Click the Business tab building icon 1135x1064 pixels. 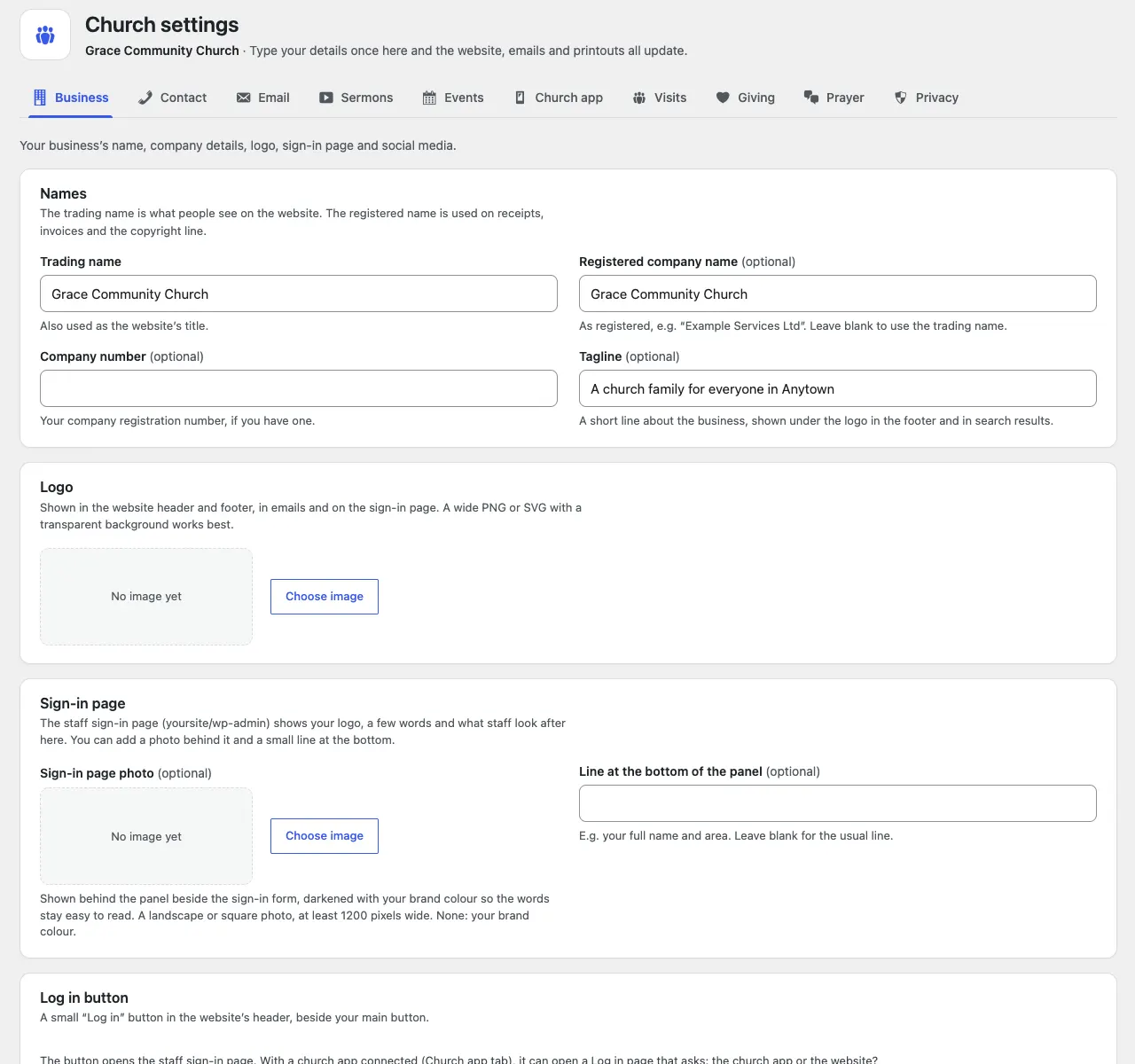coord(40,98)
